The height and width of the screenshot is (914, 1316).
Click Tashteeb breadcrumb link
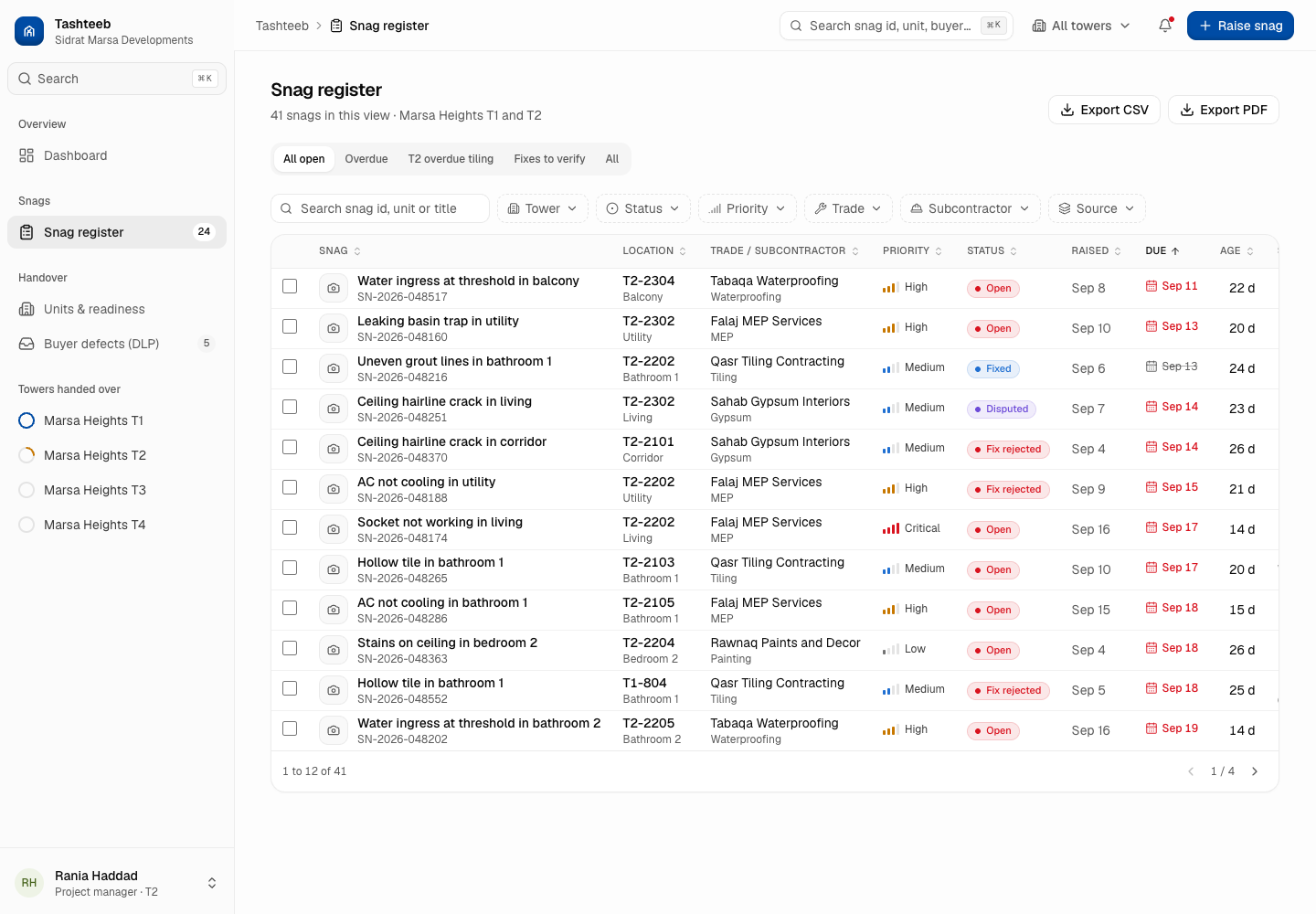pyautogui.click(x=282, y=26)
